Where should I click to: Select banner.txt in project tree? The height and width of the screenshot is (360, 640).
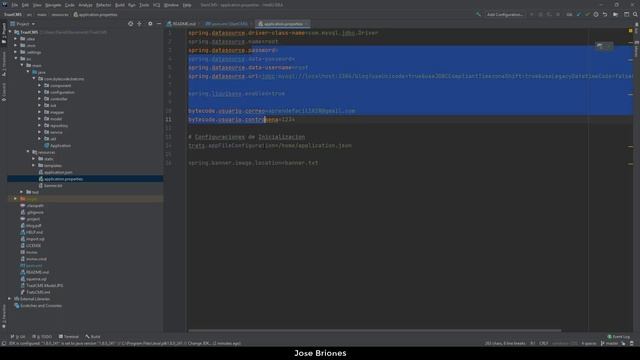50,186
